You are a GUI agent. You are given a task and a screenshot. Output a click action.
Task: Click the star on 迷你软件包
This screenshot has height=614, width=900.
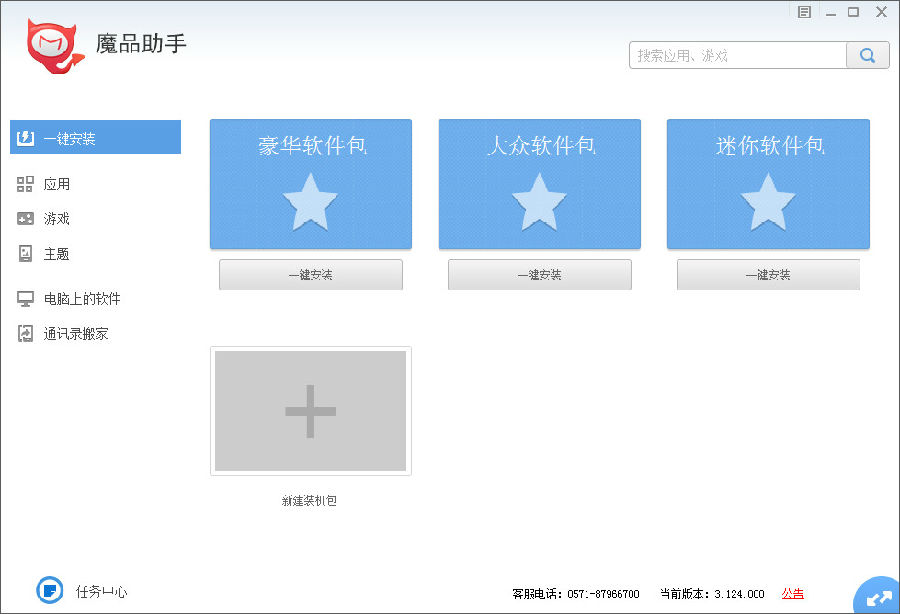(768, 202)
